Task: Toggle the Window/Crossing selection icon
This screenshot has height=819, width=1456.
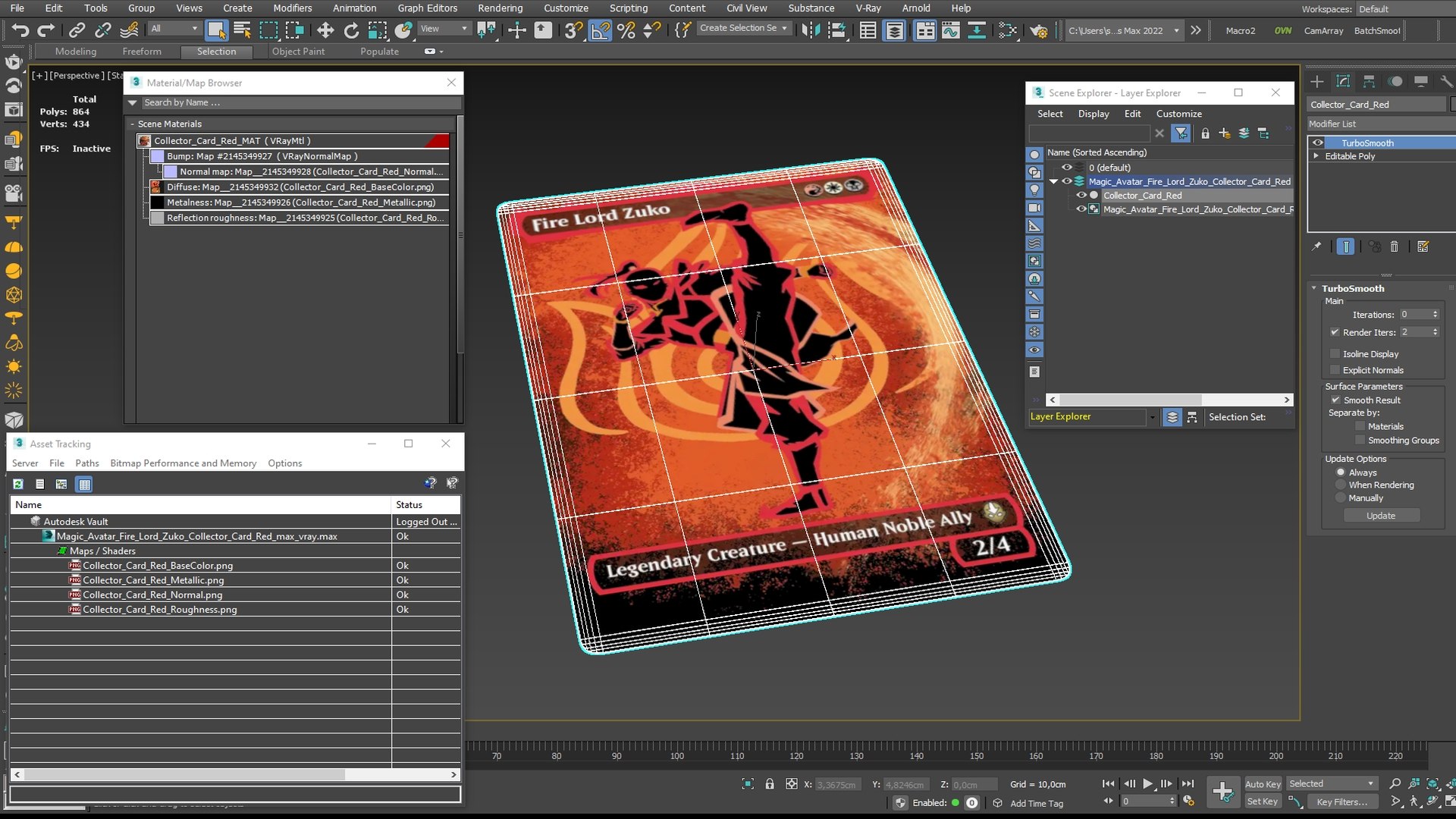Action: pos(294,30)
